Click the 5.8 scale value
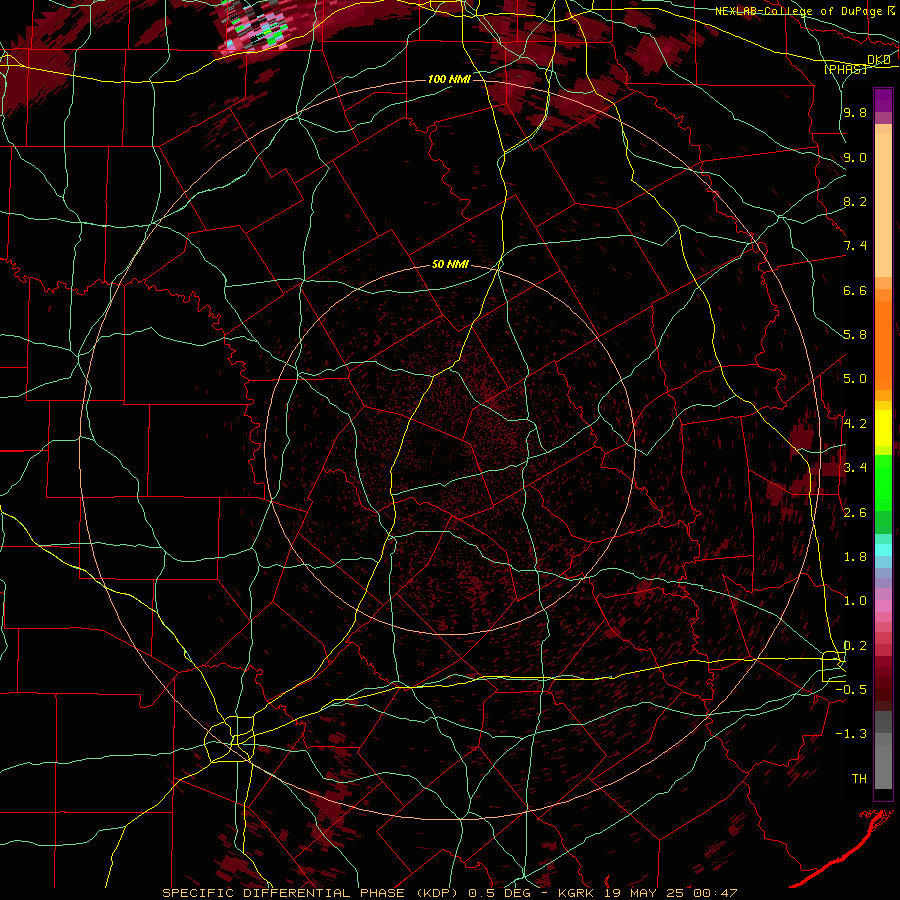The height and width of the screenshot is (900, 900). coord(855,335)
